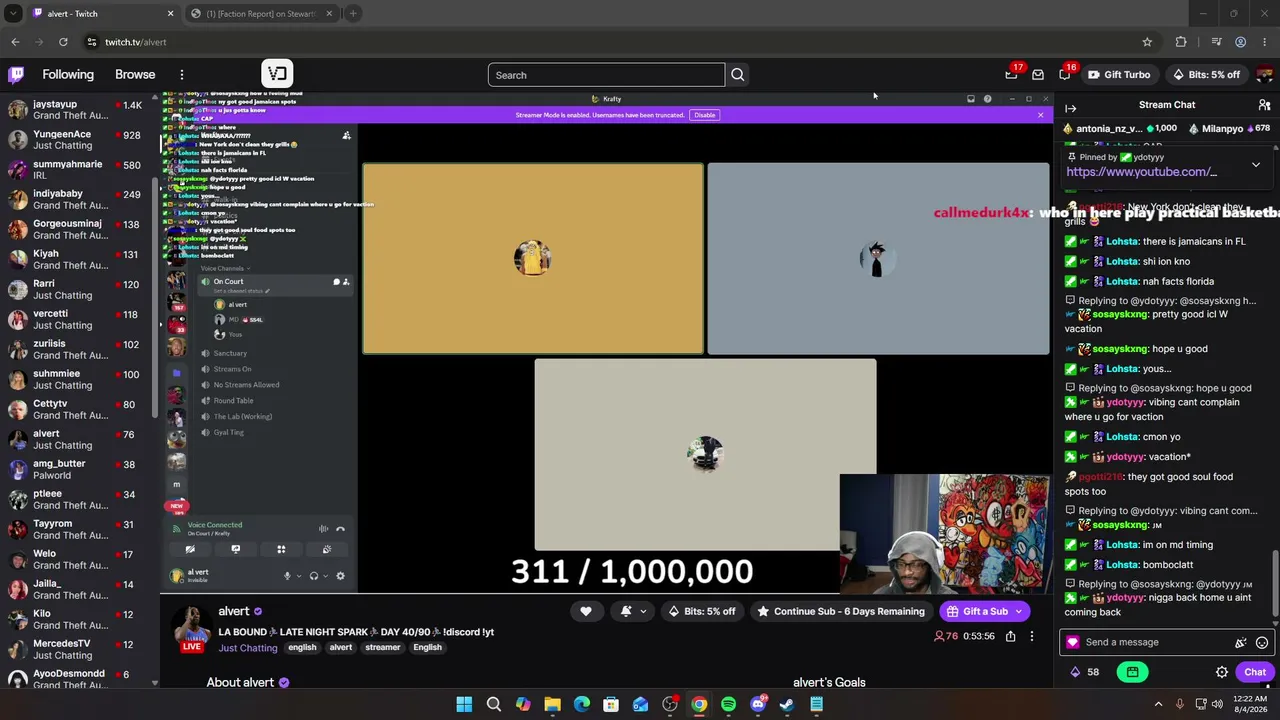Open the Just Chatting category link
The width and height of the screenshot is (1280, 720).
[x=248, y=648]
